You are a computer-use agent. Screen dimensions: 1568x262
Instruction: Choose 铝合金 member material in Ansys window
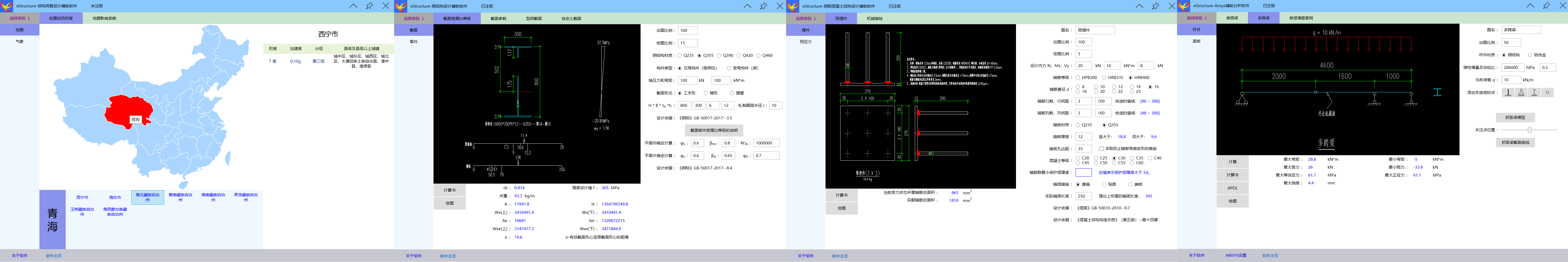coord(1538,55)
